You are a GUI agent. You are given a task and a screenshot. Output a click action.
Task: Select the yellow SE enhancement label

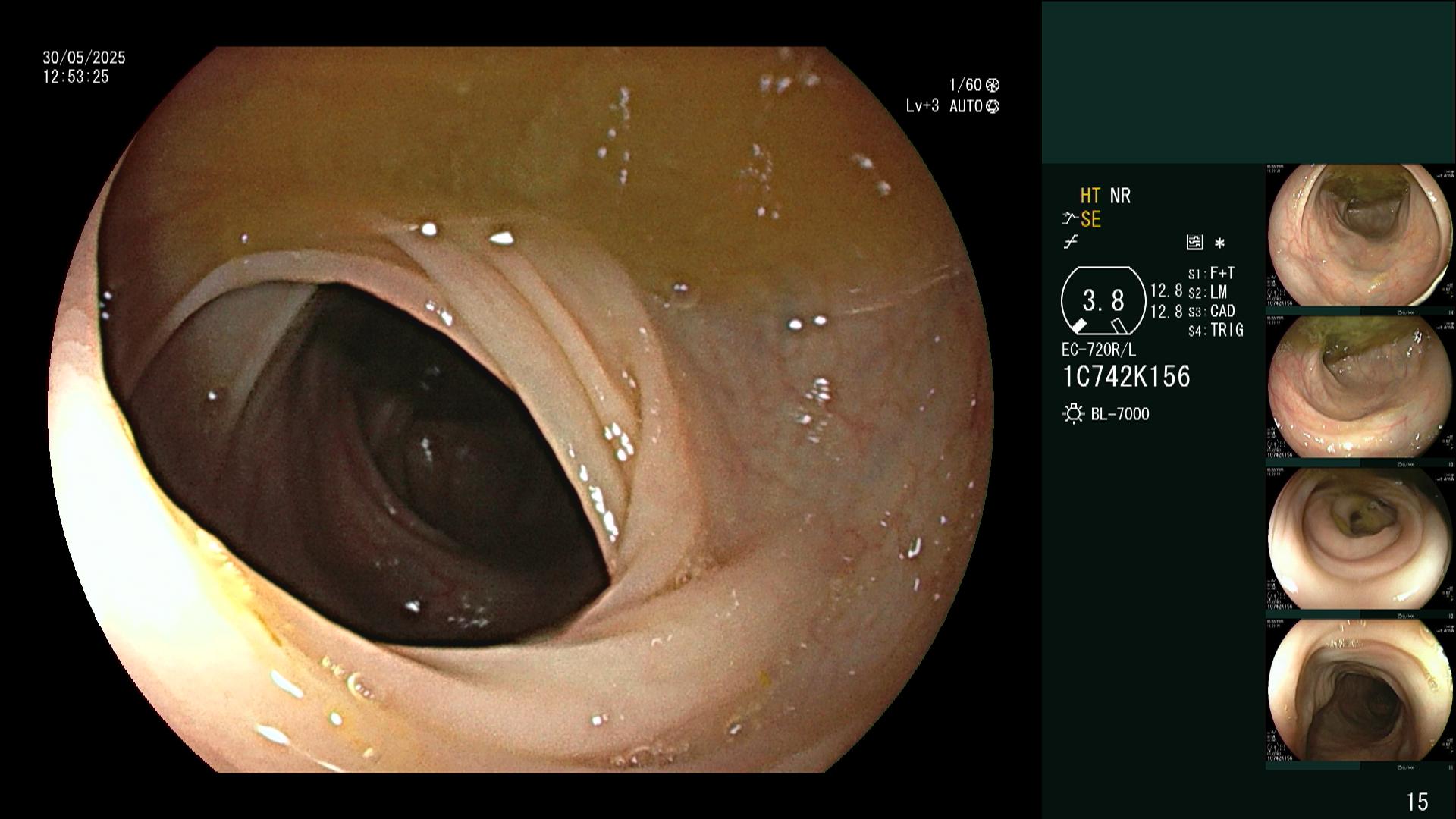tap(1090, 220)
